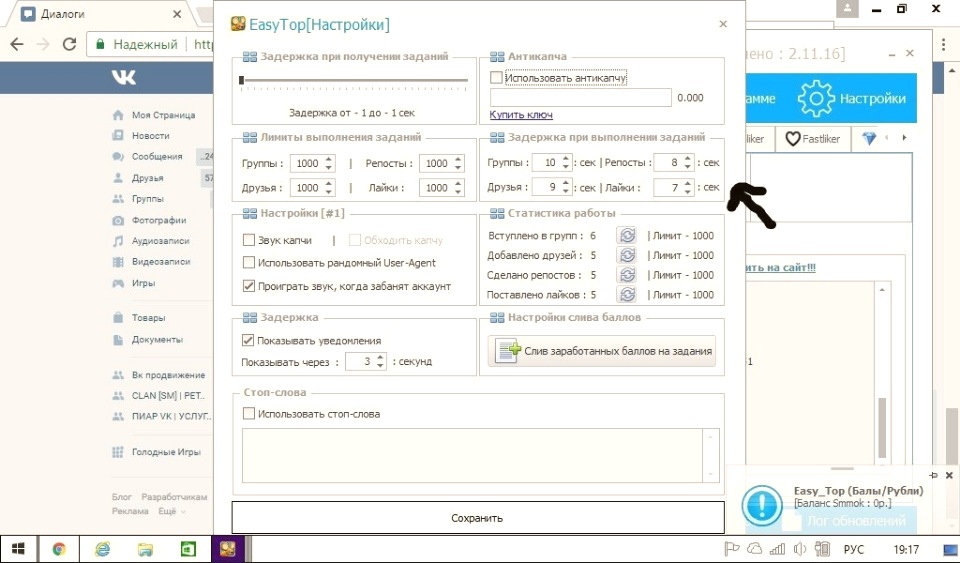Image resolution: width=960 pixels, height=563 pixels.
Task: Close the Easy_Top notification popup
Action: (949, 475)
